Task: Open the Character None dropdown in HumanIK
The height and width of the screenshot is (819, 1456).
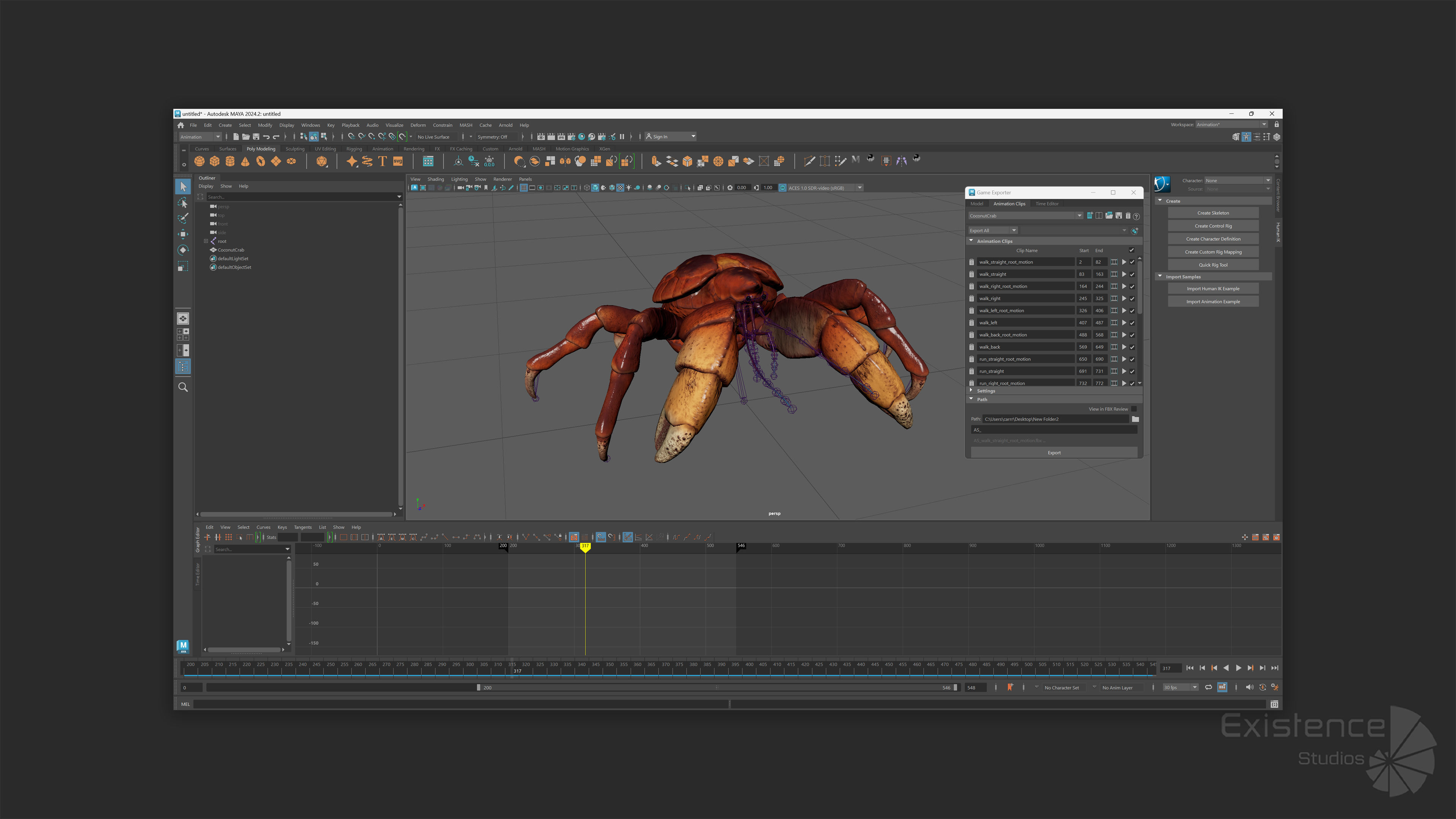Action: pyautogui.click(x=1238, y=181)
